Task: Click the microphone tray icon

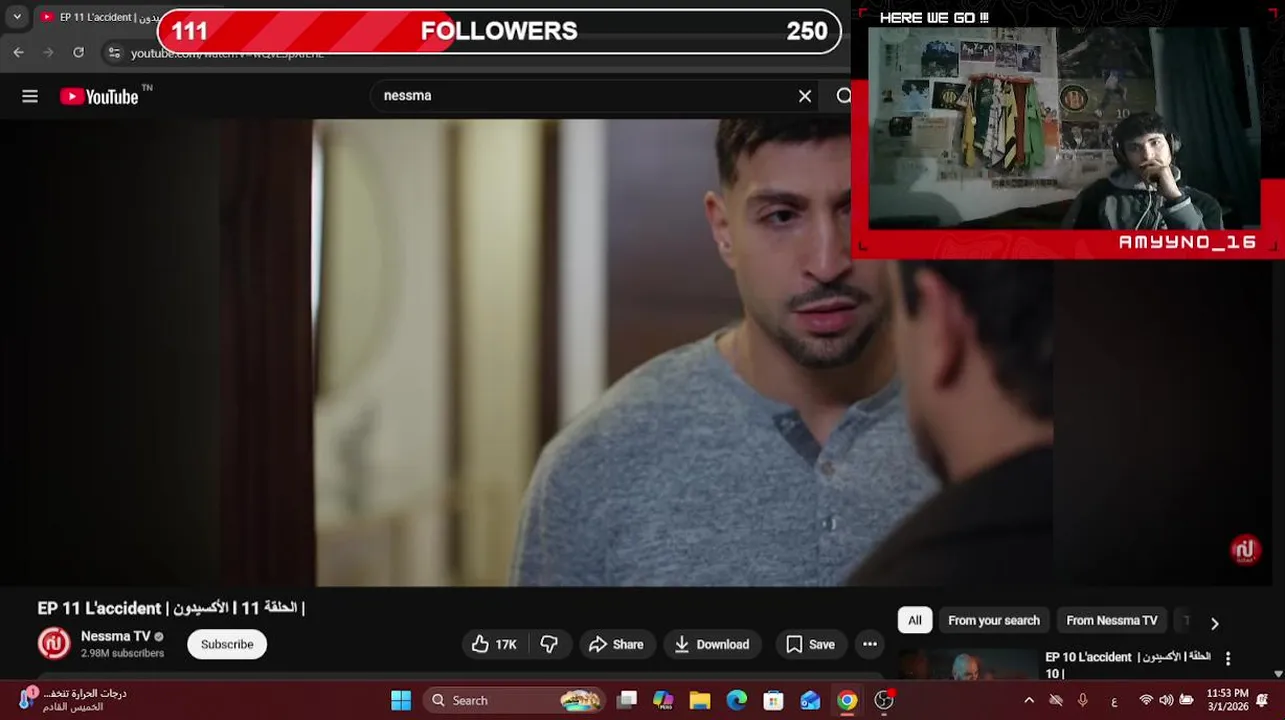Action: [x=1083, y=700]
